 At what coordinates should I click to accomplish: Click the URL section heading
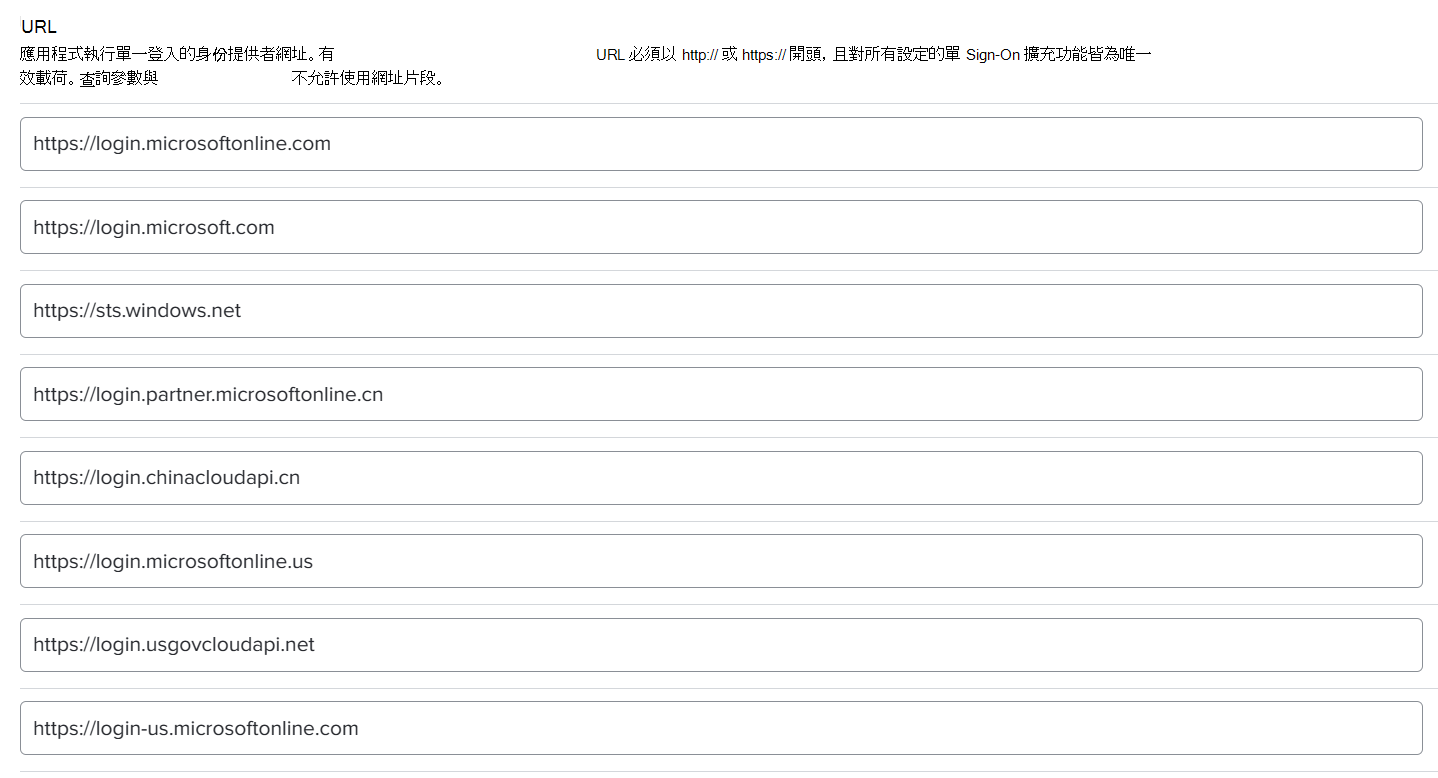39,27
